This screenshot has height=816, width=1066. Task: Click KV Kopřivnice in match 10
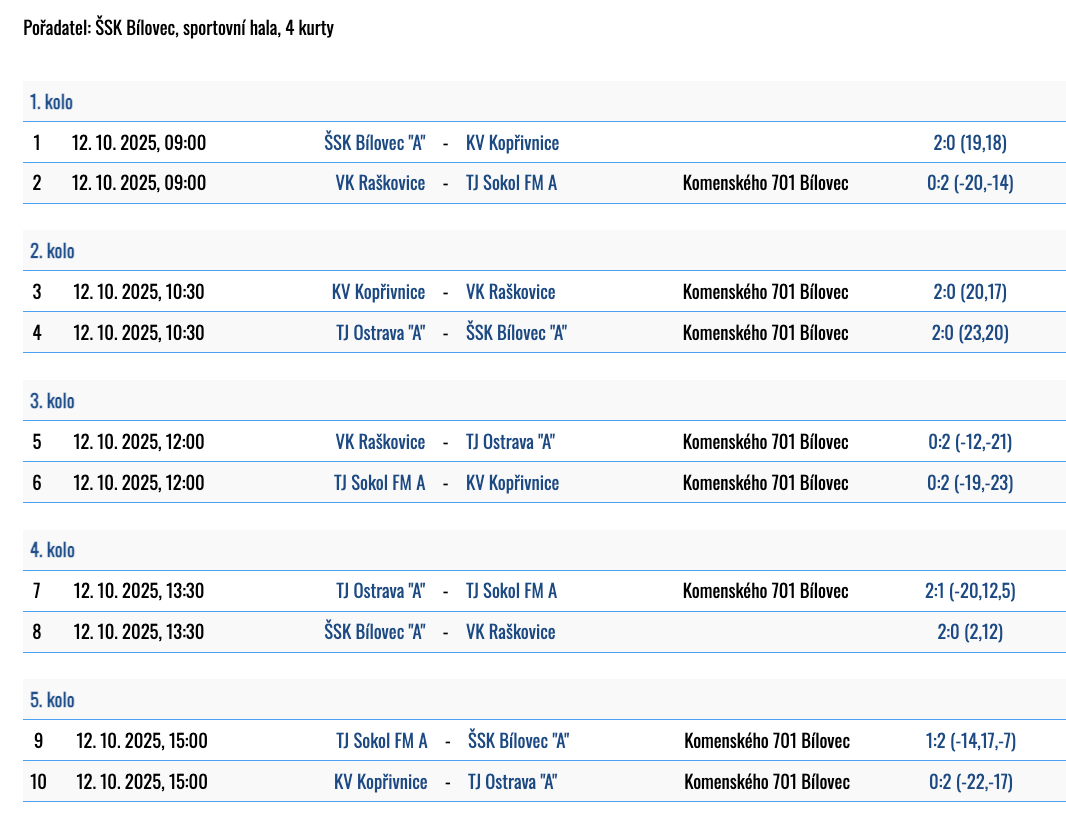[x=380, y=782]
